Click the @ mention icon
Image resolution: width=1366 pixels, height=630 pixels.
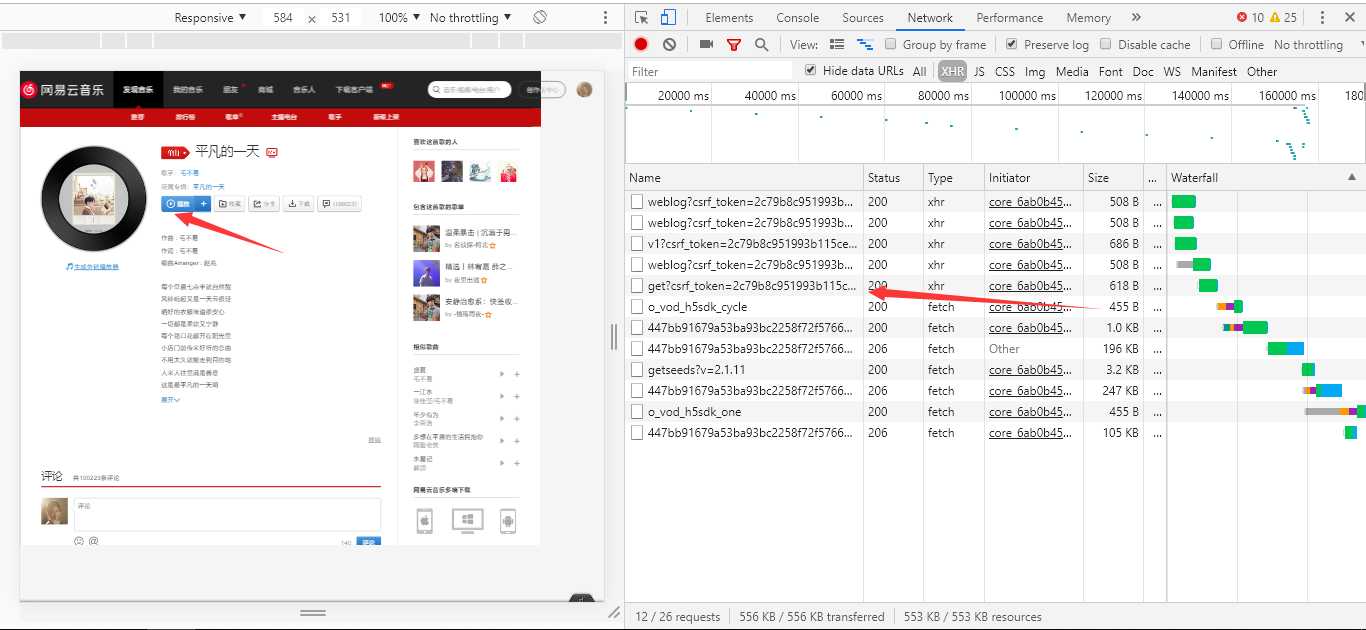94,541
